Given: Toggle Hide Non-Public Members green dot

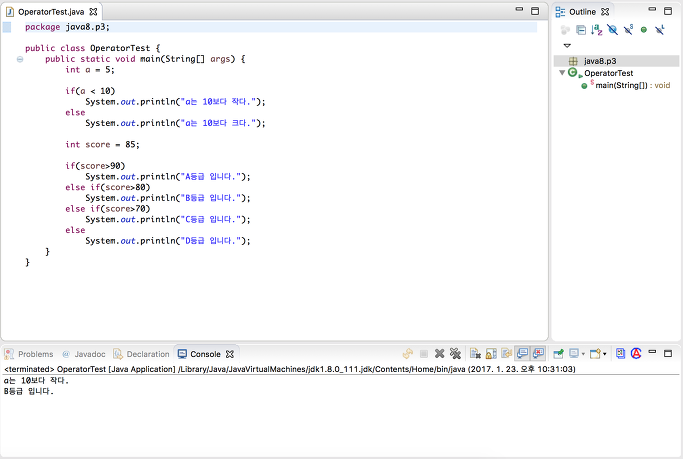Looking at the screenshot, I should 644,30.
